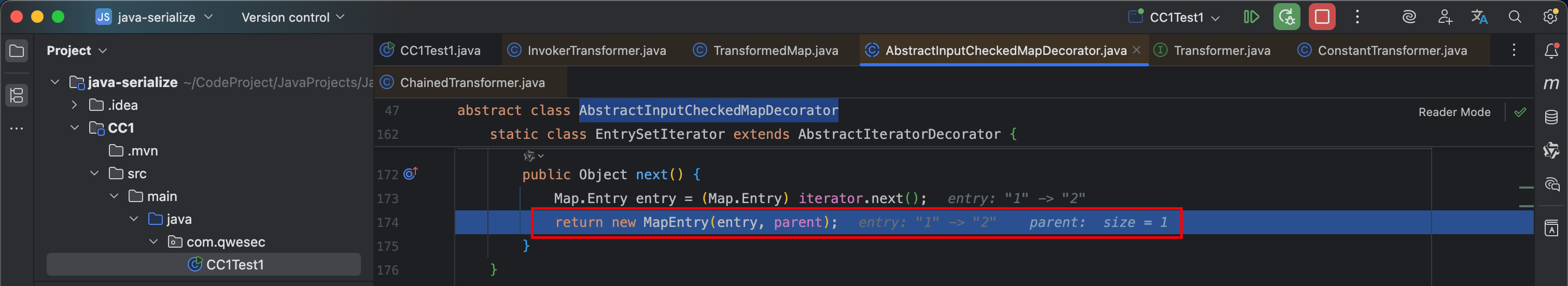Click the green inspections checkmark widget

(1520, 112)
